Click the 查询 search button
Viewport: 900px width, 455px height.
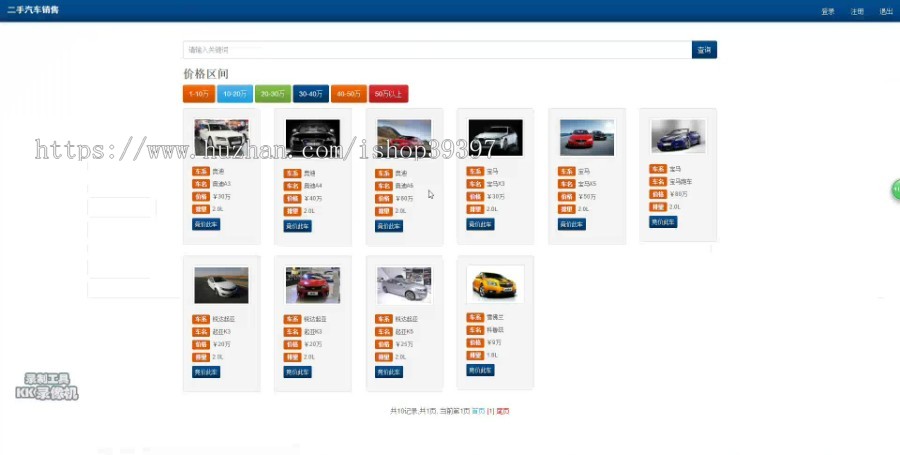pos(704,50)
